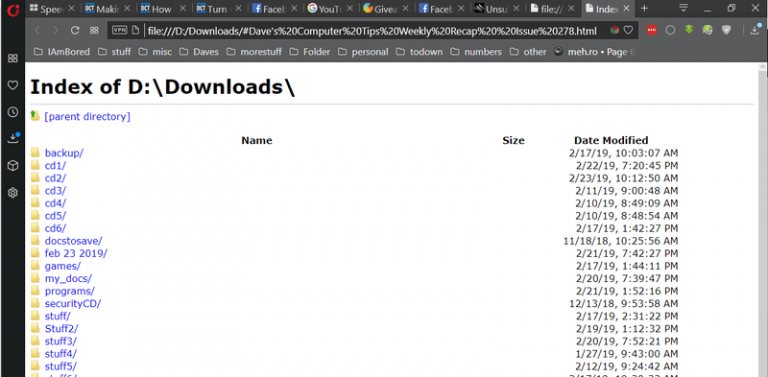The height and width of the screenshot is (377, 768).
Task: Expand the morestuff bookmarks folder
Action: pos(254,51)
